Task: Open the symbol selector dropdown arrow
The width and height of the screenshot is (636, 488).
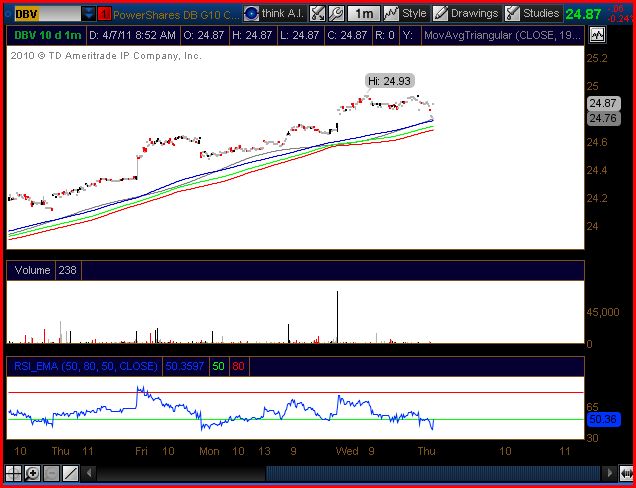Action: tap(88, 15)
